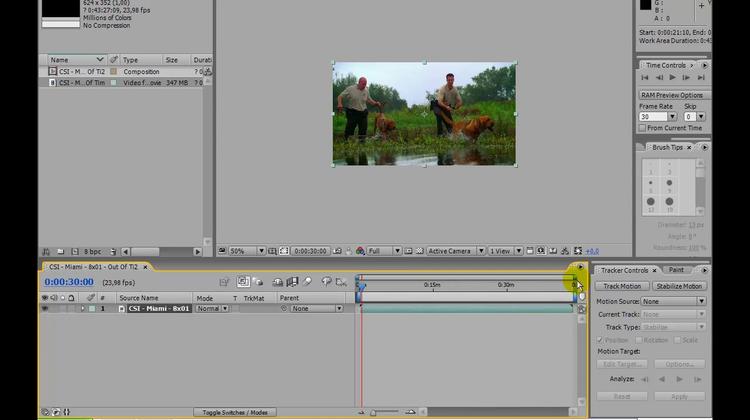Screen dimensions: 750x420
Task: Click the Always Preview This View icon
Action: 222,251
